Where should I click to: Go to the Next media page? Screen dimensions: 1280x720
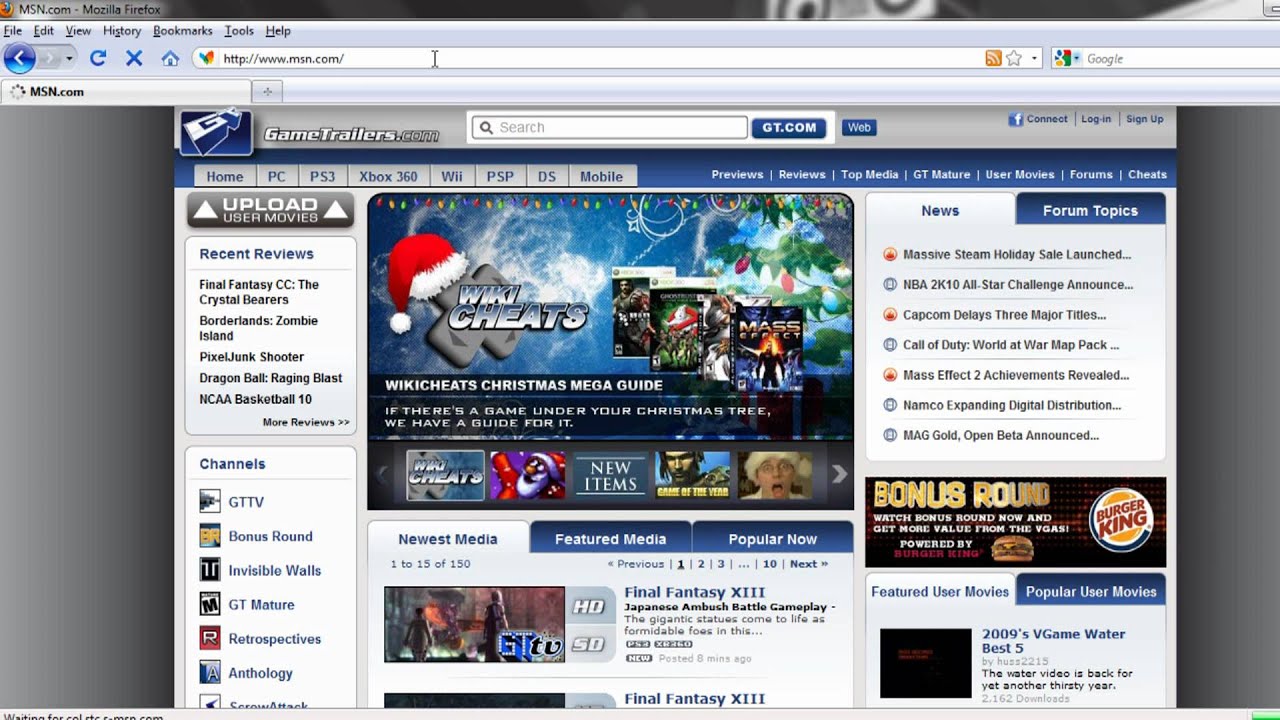coord(809,564)
